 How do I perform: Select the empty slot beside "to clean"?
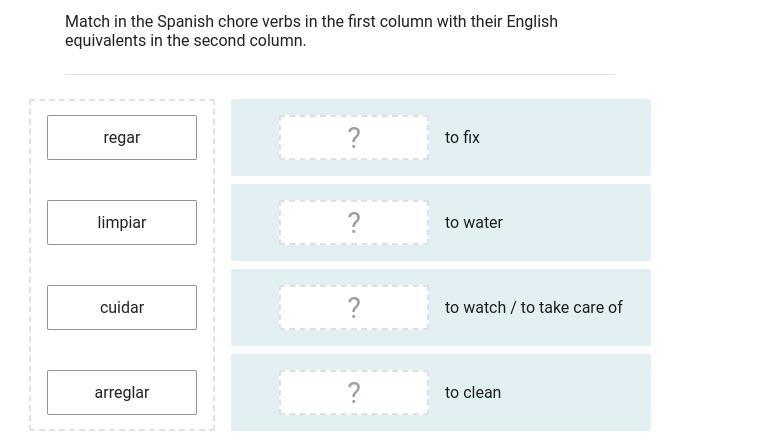(x=354, y=392)
